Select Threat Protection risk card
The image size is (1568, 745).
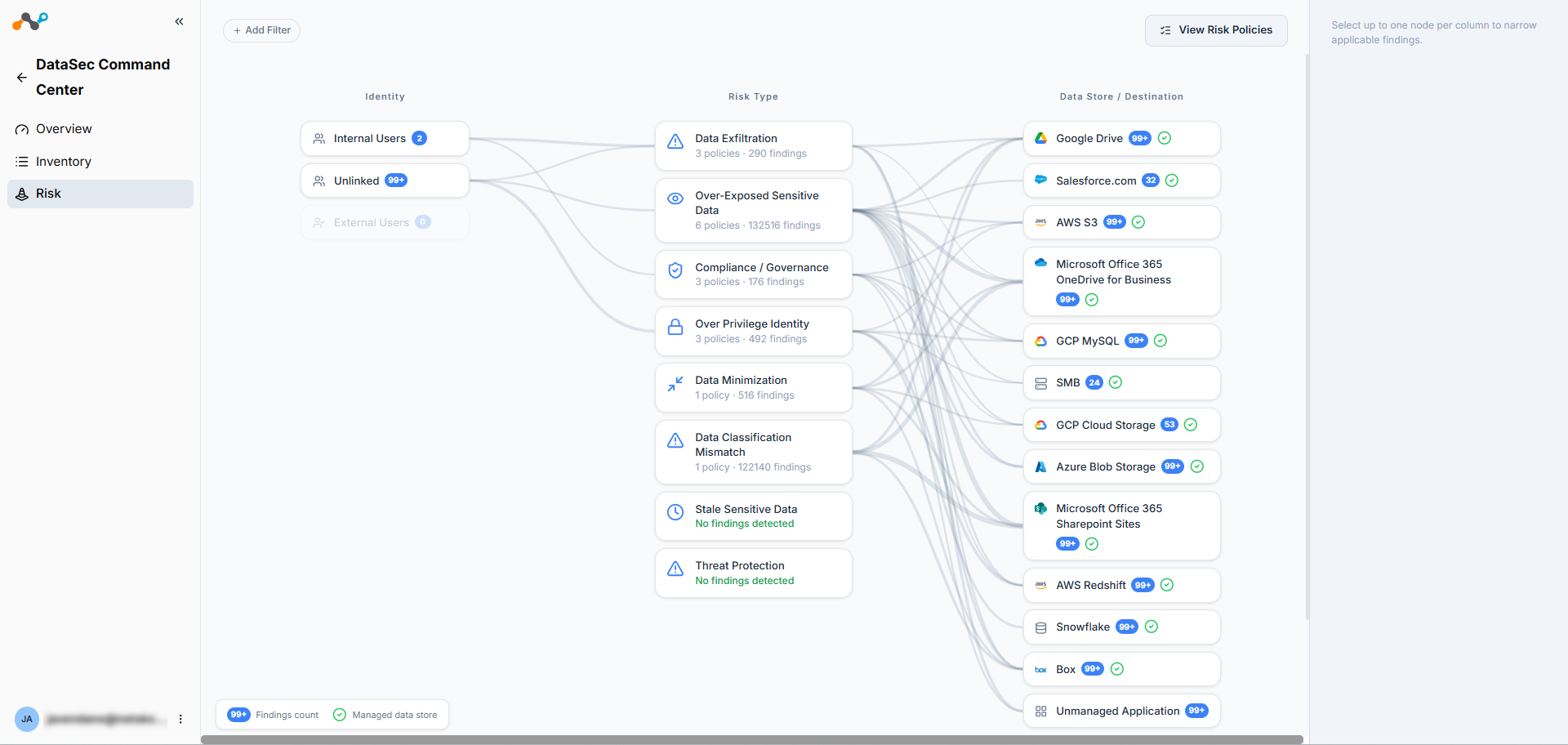coord(753,573)
